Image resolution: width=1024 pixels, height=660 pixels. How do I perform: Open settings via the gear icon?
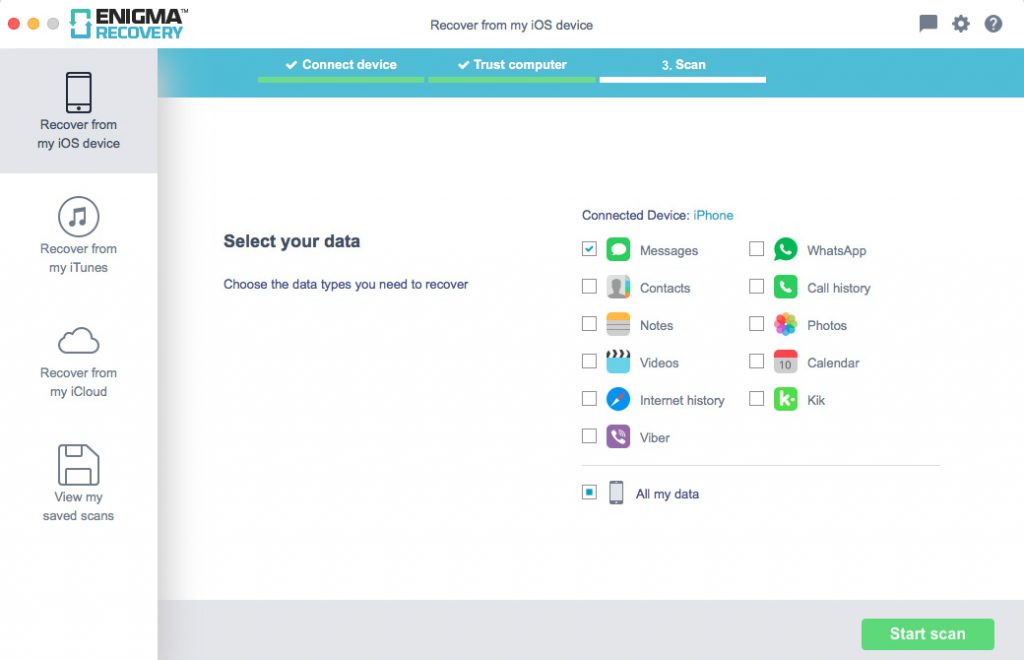pyautogui.click(x=960, y=24)
